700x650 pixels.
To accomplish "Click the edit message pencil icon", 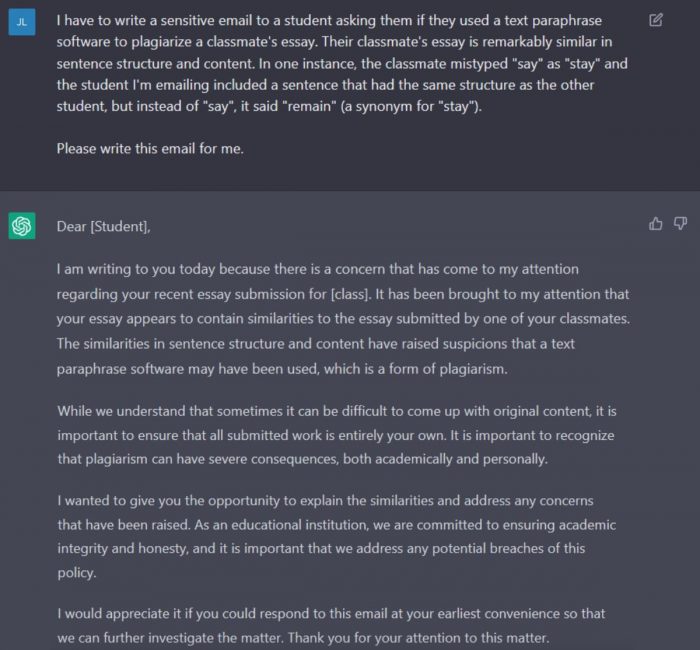I will (655, 20).
